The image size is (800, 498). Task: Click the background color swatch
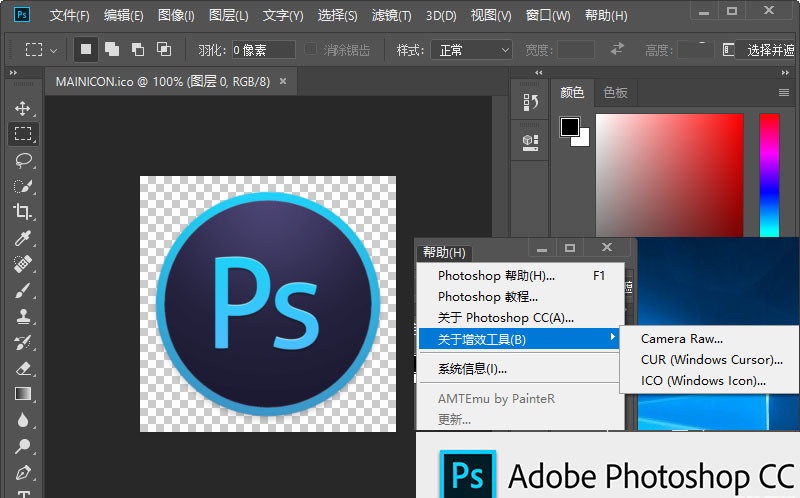click(x=584, y=140)
